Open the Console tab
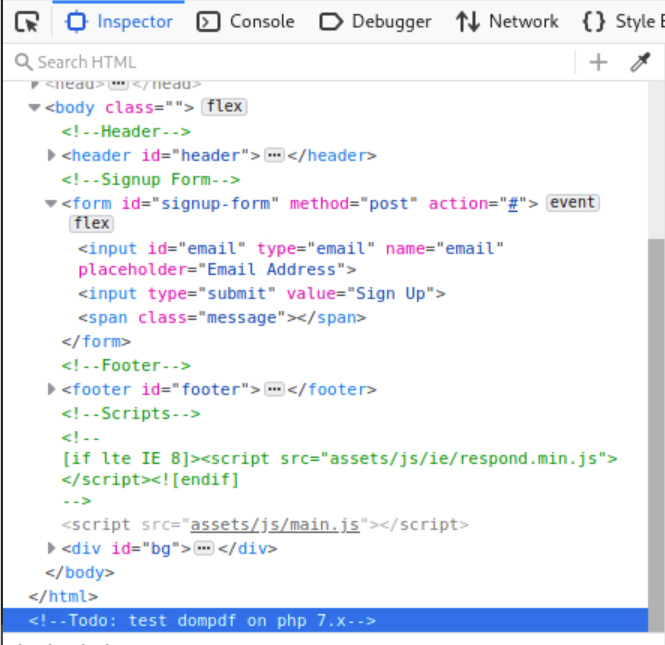Image resolution: width=665 pixels, height=645 pixels. click(246, 22)
